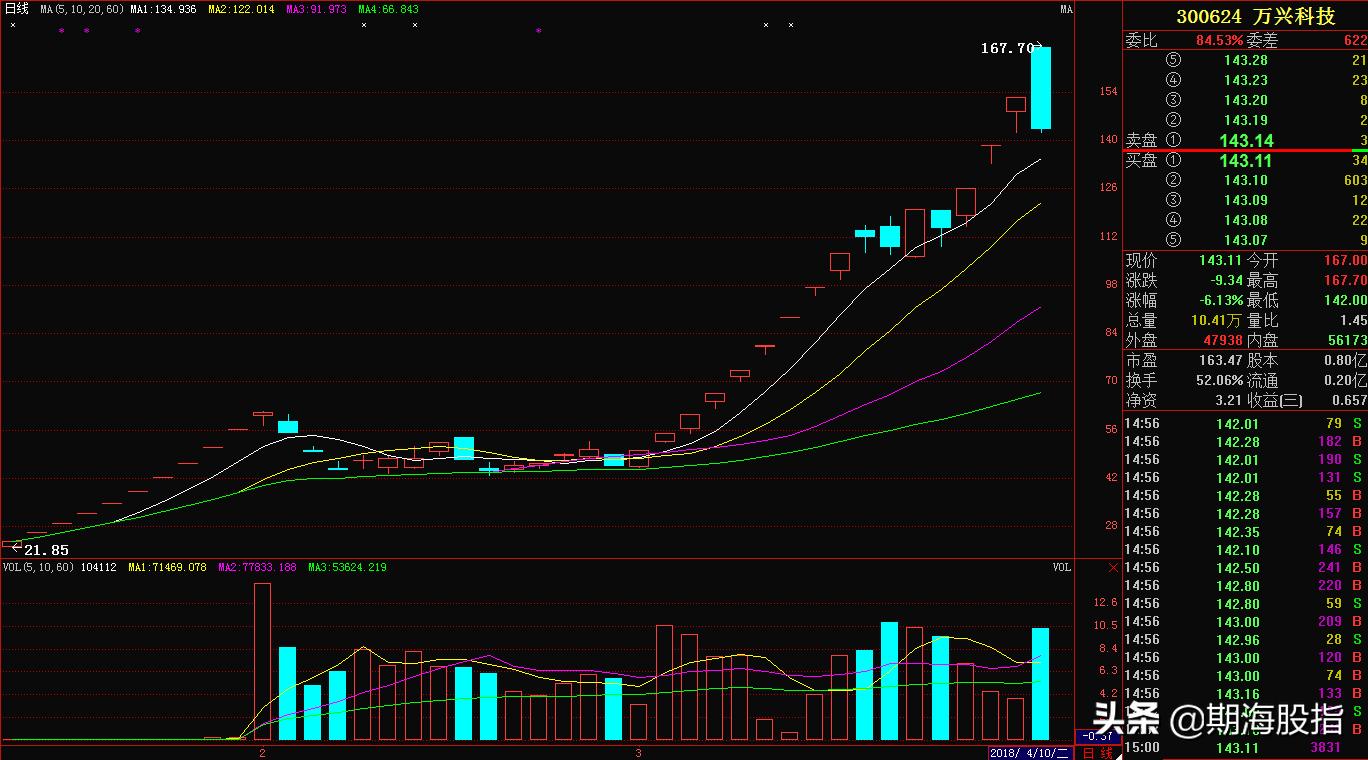This screenshot has width=1368, height=760.
Task: Select the yellow MA2:122.014 readout
Action: 241,9
